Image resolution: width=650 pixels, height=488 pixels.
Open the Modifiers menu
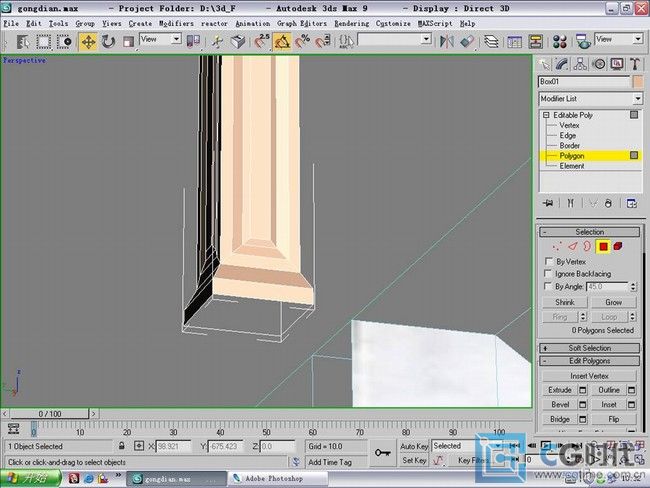coord(176,24)
